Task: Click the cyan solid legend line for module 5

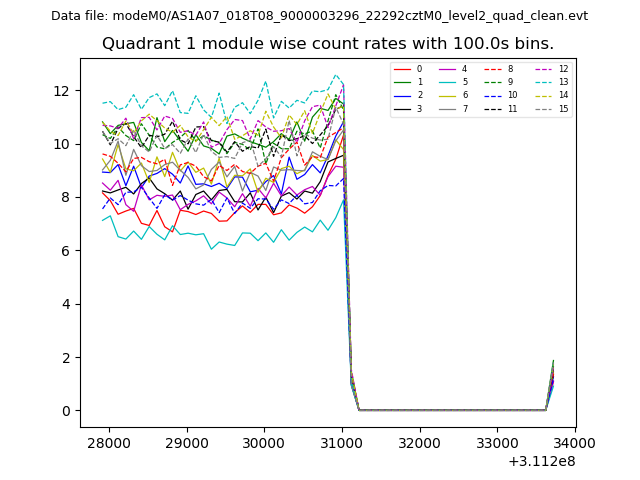Action: [x=448, y=82]
